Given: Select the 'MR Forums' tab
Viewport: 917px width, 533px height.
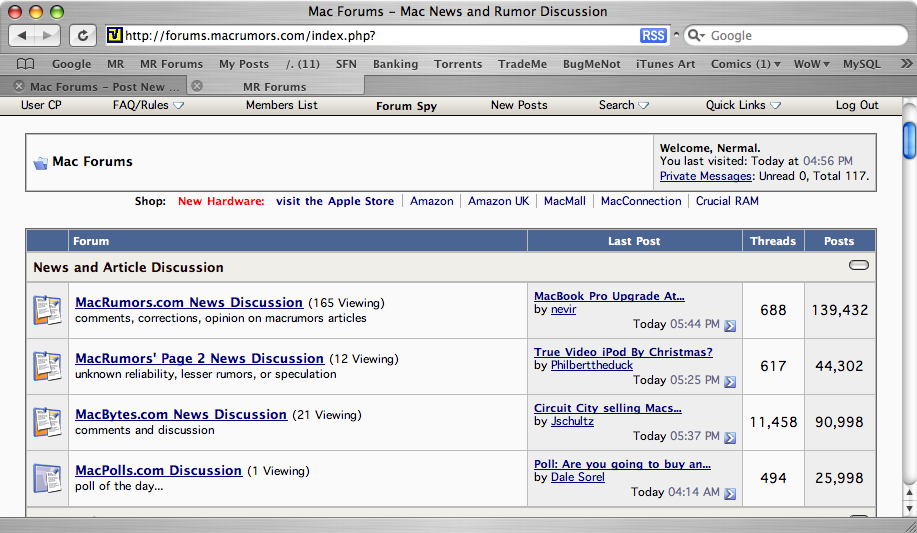Looking at the screenshot, I should [275, 87].
